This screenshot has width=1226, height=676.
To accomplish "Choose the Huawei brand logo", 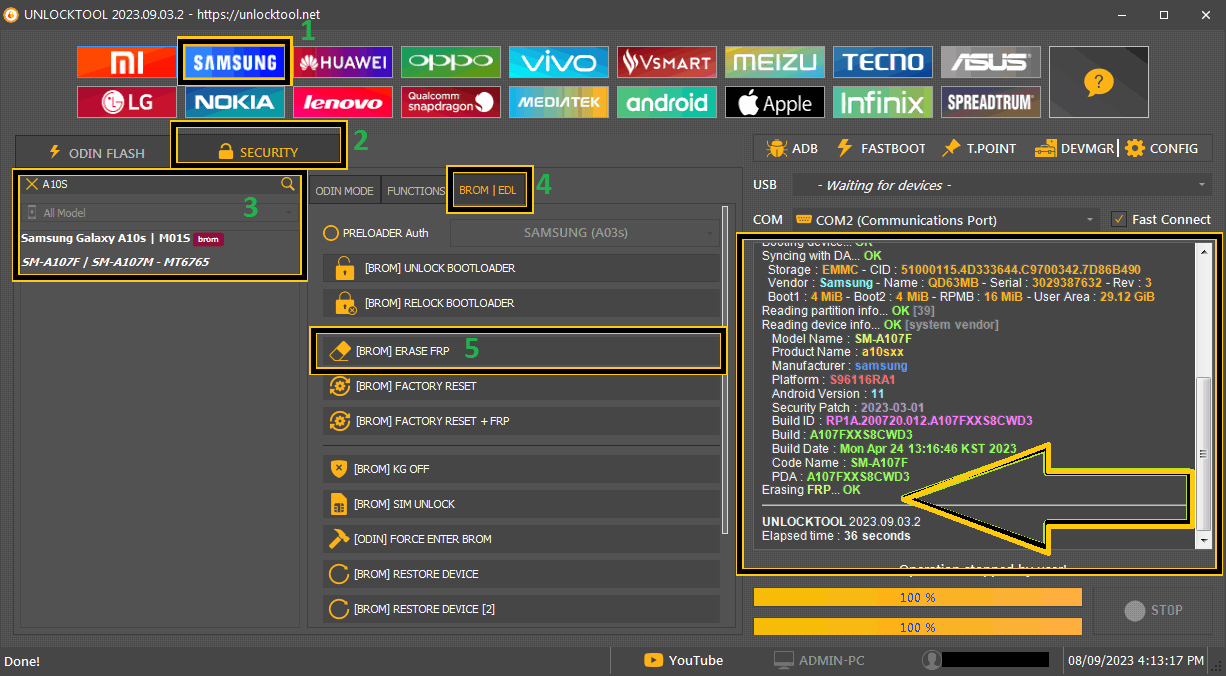I will (343, 63).
